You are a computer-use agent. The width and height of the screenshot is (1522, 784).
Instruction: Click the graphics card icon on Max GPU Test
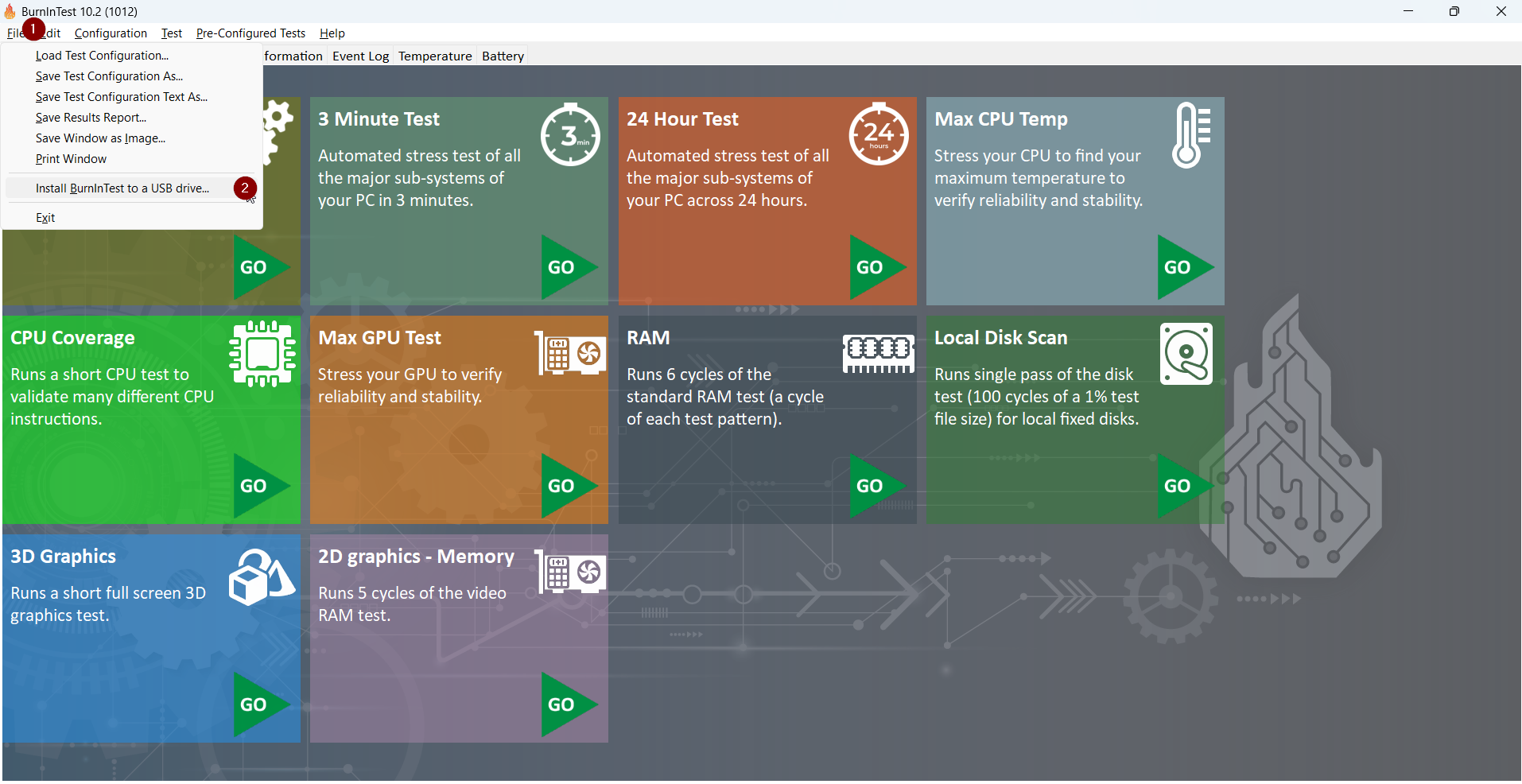(570, 353)
